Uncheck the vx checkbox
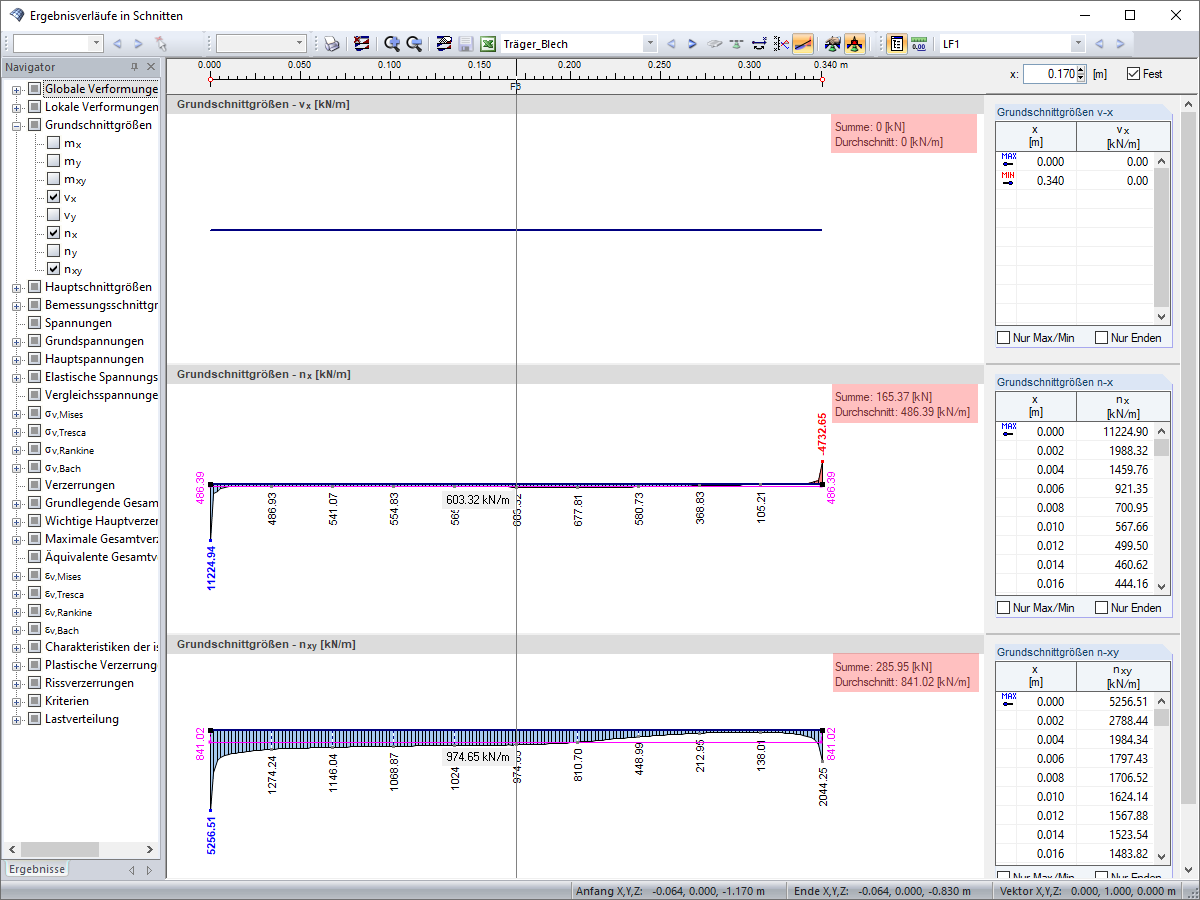 [53, 197]
